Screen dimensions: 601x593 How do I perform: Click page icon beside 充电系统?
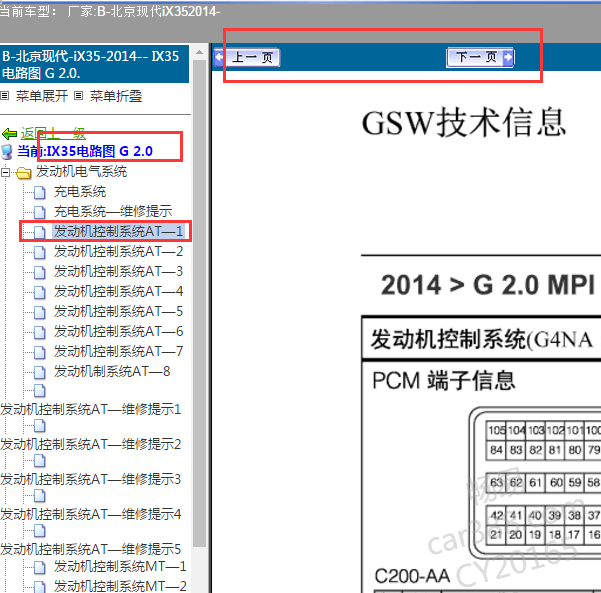[x=39, y=192]
